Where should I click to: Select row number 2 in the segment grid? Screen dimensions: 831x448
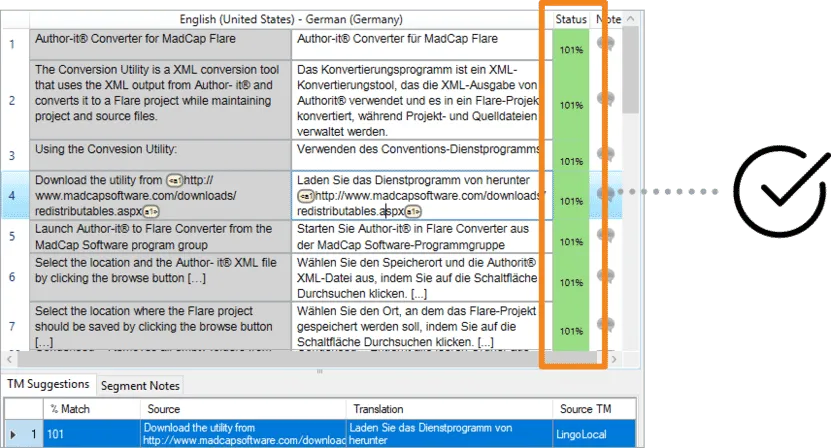(x=12, y=100)
